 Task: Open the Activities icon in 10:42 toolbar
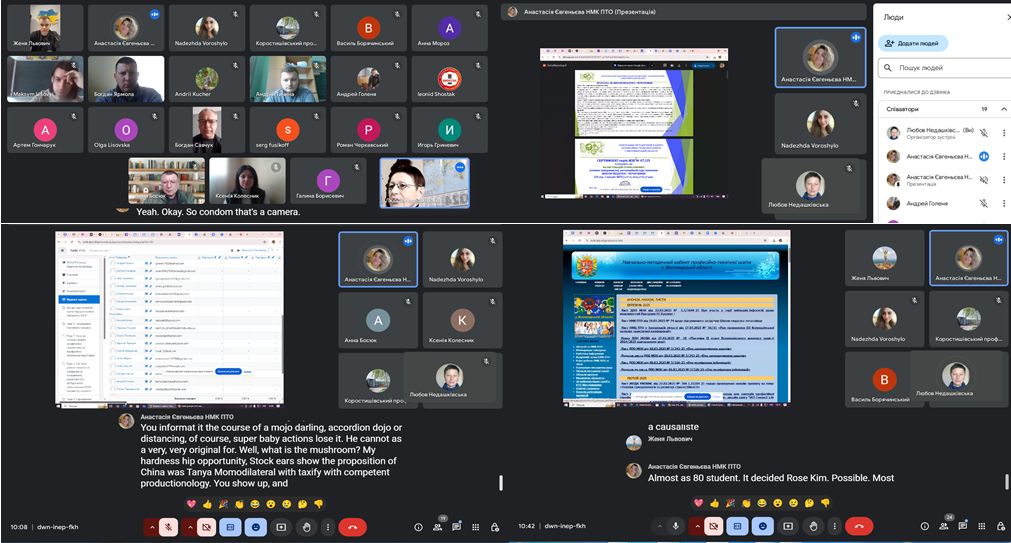[979, 526]
